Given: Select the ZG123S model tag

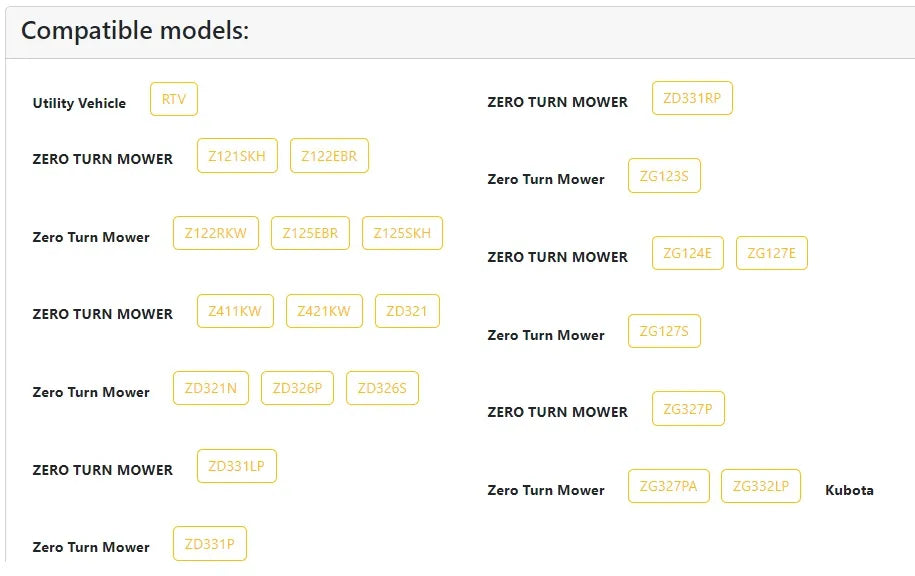Looking at the screenshot, I should coord(664,176).
